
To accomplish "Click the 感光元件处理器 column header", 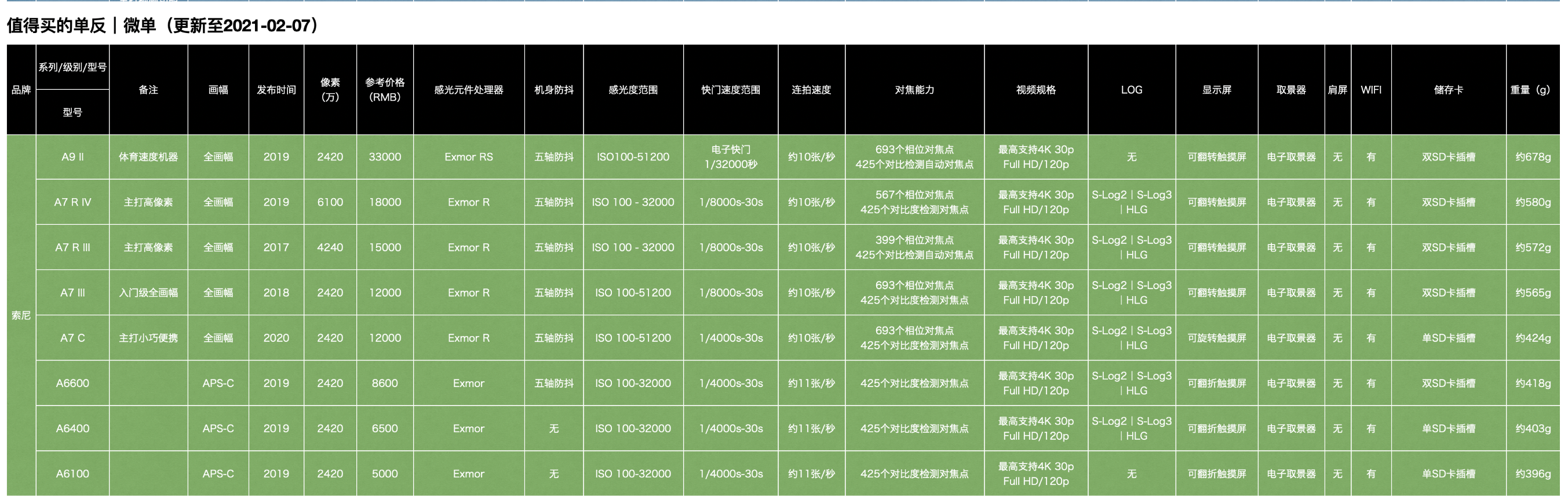I will [469, 89].
